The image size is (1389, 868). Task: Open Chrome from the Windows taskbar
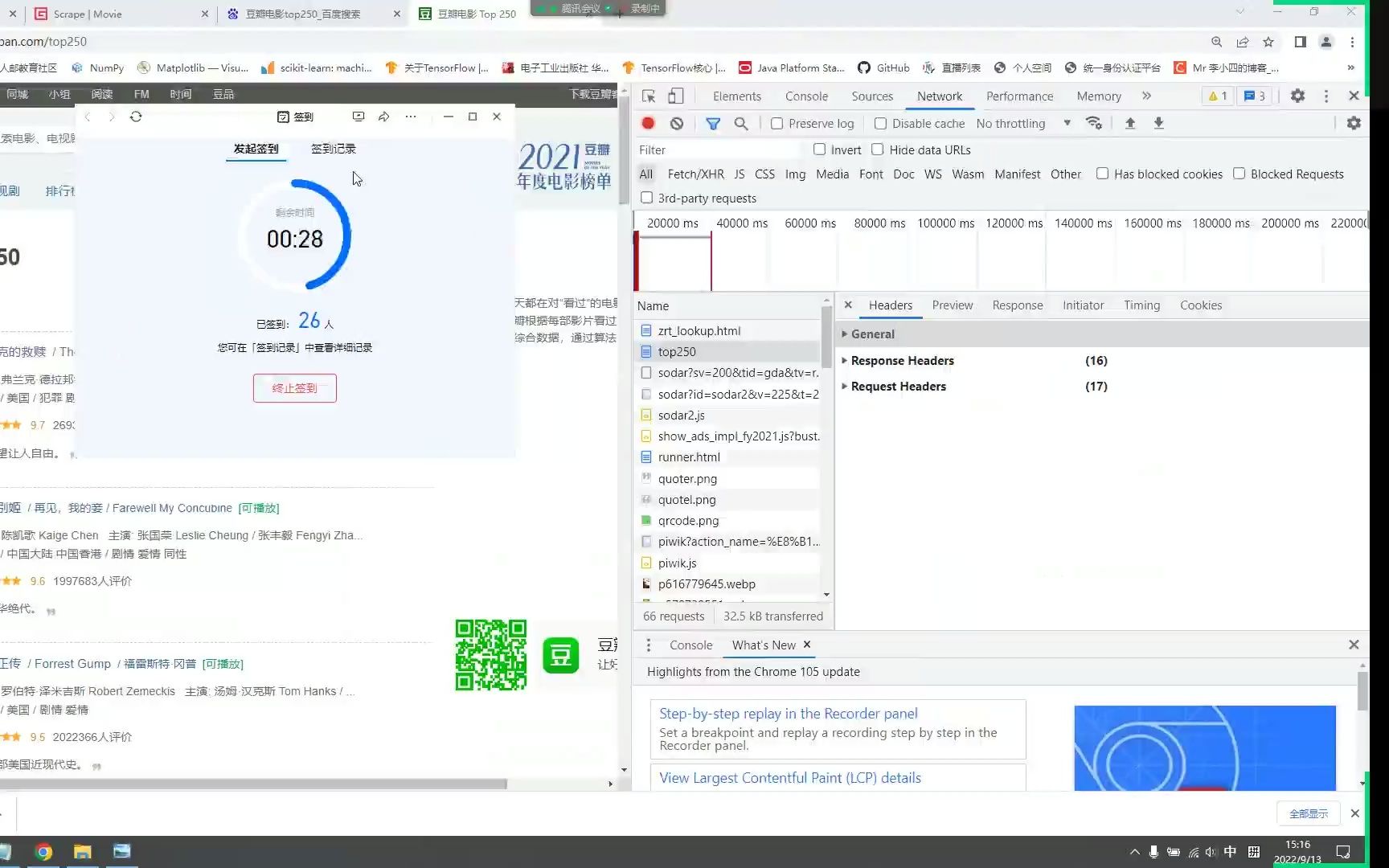[43, 852]
